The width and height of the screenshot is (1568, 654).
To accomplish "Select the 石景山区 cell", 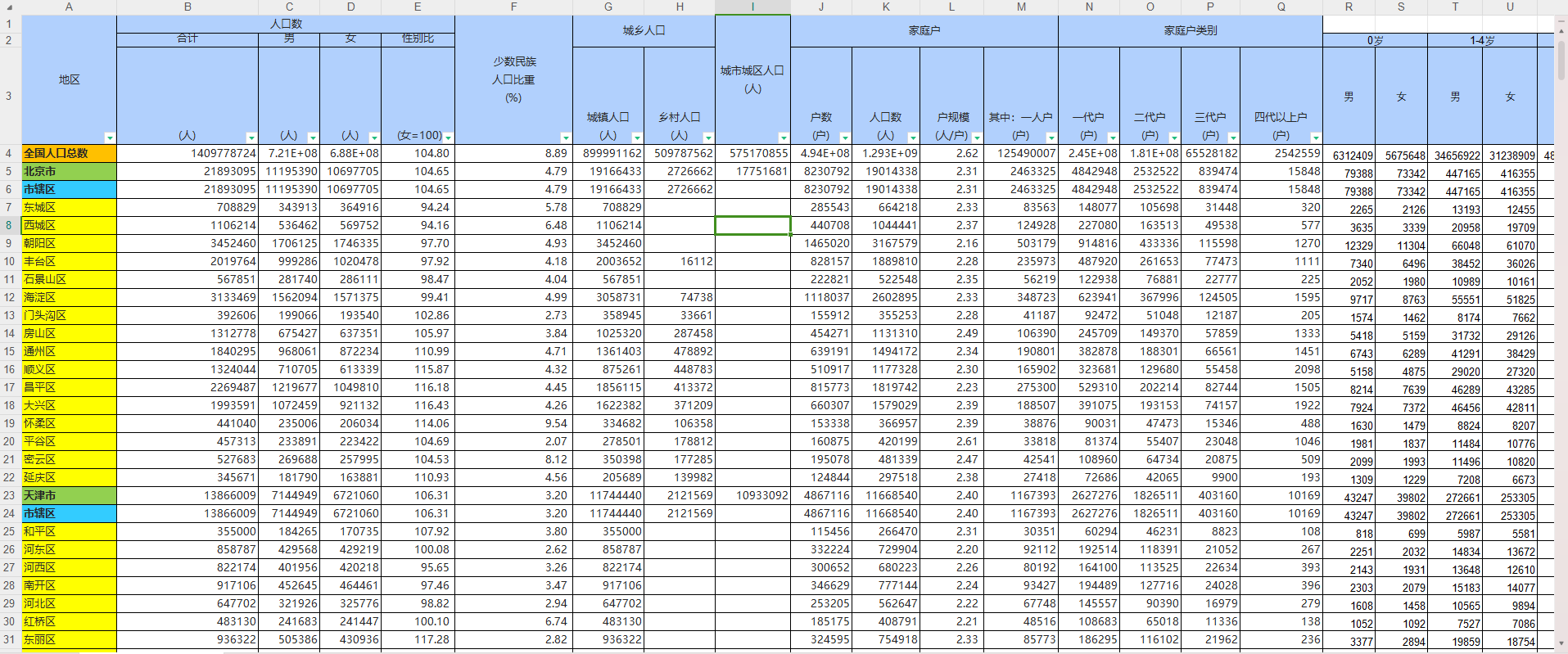I will point(69,279).
